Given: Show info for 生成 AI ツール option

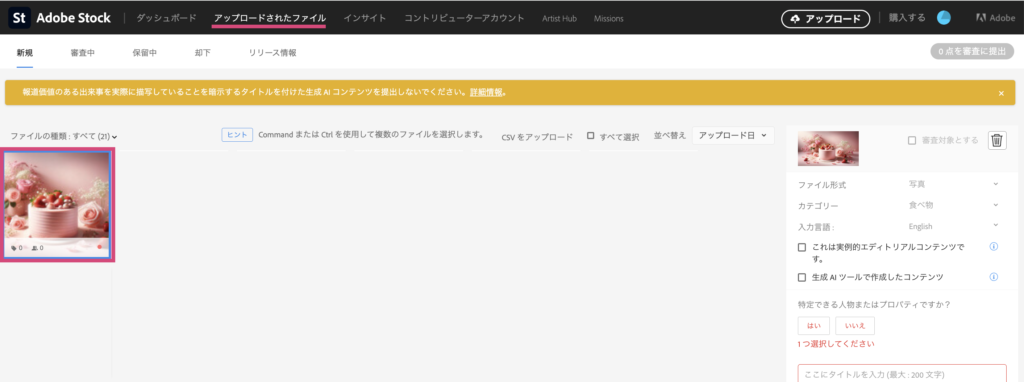Looking at the screenshot, I should pos(993,277).
